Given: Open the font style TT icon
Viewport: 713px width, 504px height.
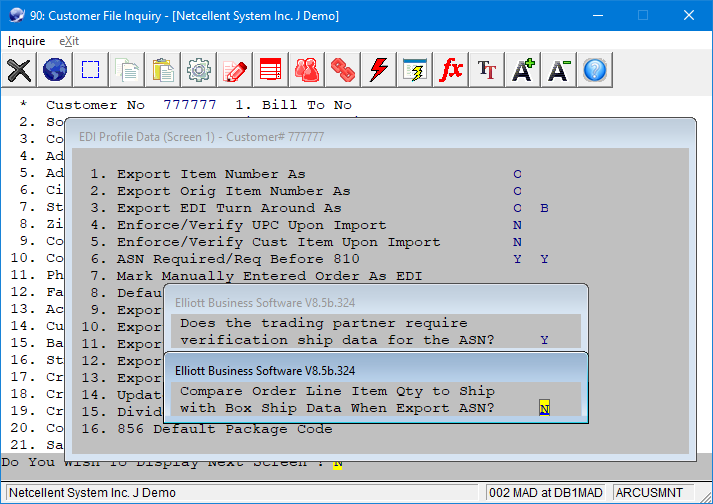Looking at the screenshot, I should (487, 70).
